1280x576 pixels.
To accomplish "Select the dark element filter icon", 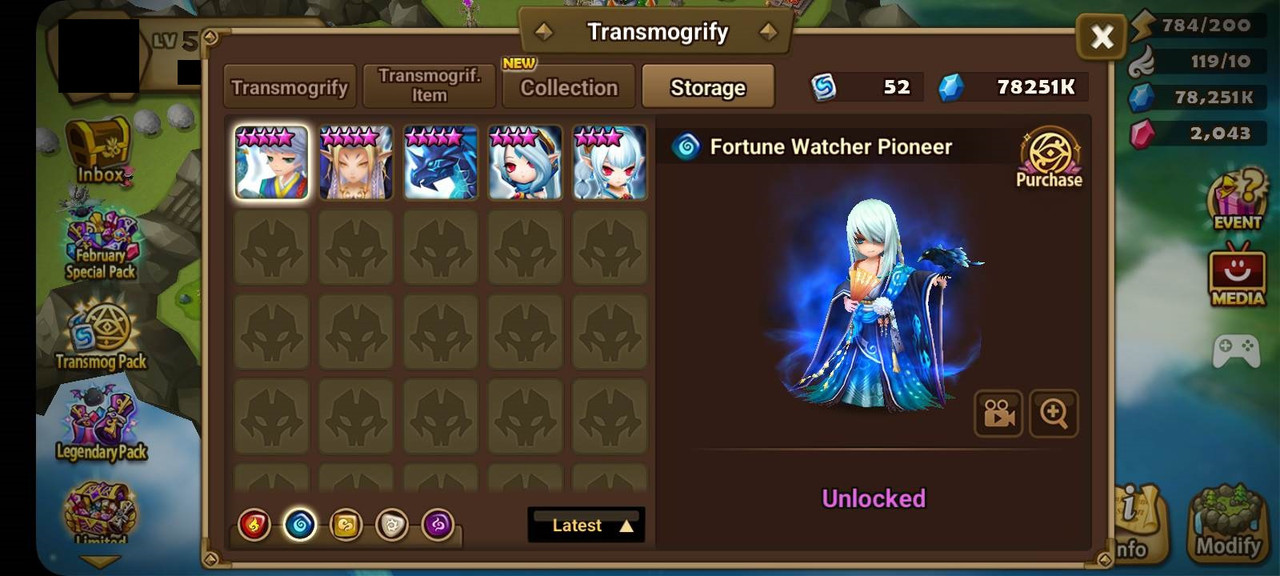I will 438,524.
